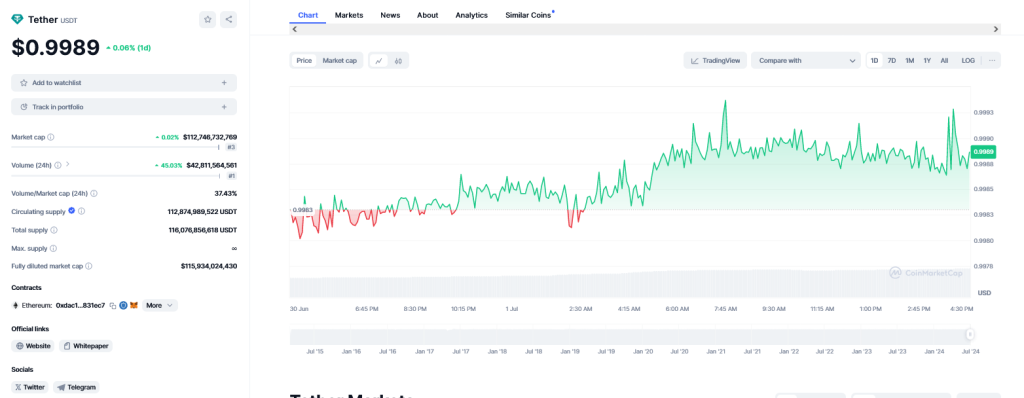Expand the More contracts dropdown
Viewport: 1024px width, 398px height.
pos(160,305)
